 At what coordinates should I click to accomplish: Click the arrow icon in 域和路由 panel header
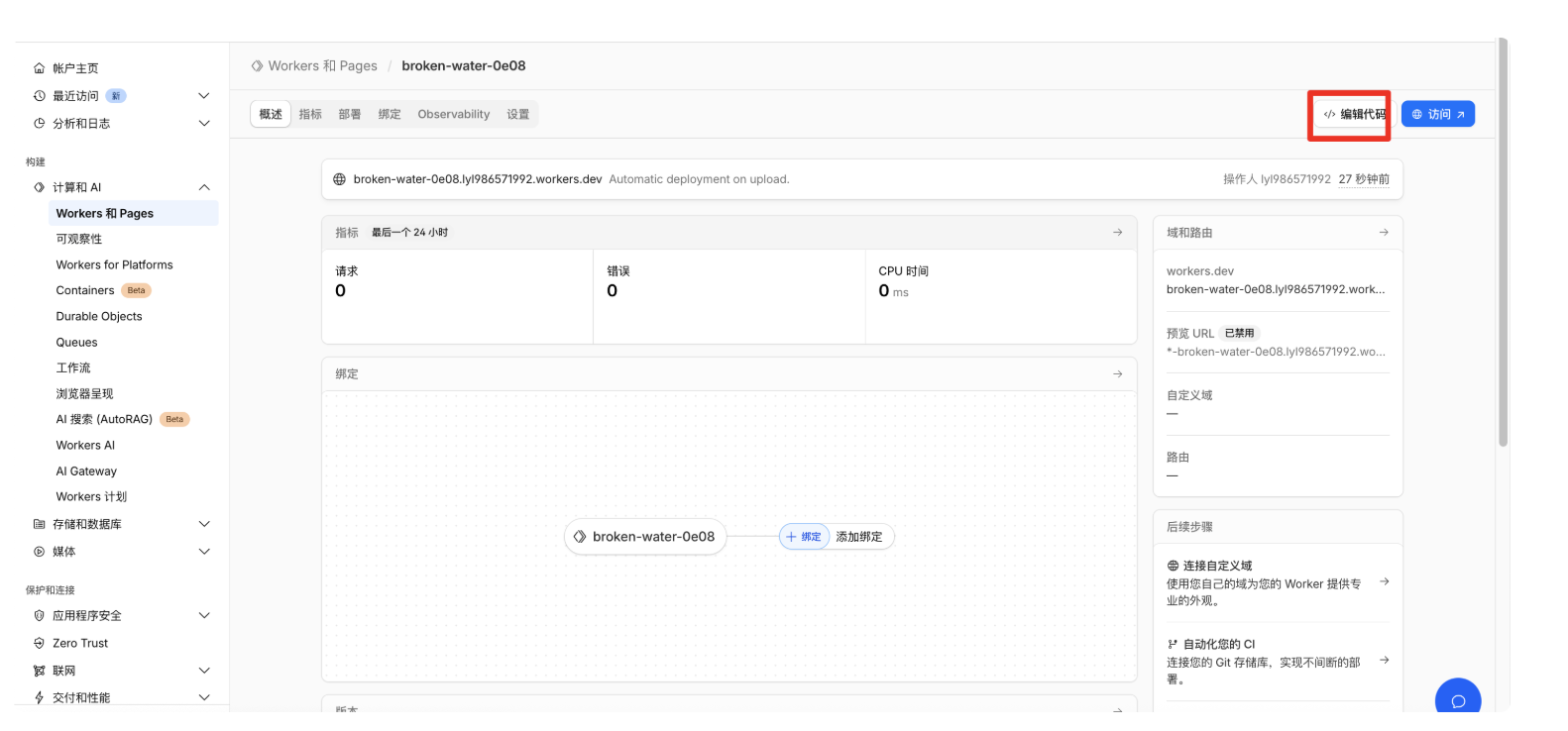[x=1383, y=233]
